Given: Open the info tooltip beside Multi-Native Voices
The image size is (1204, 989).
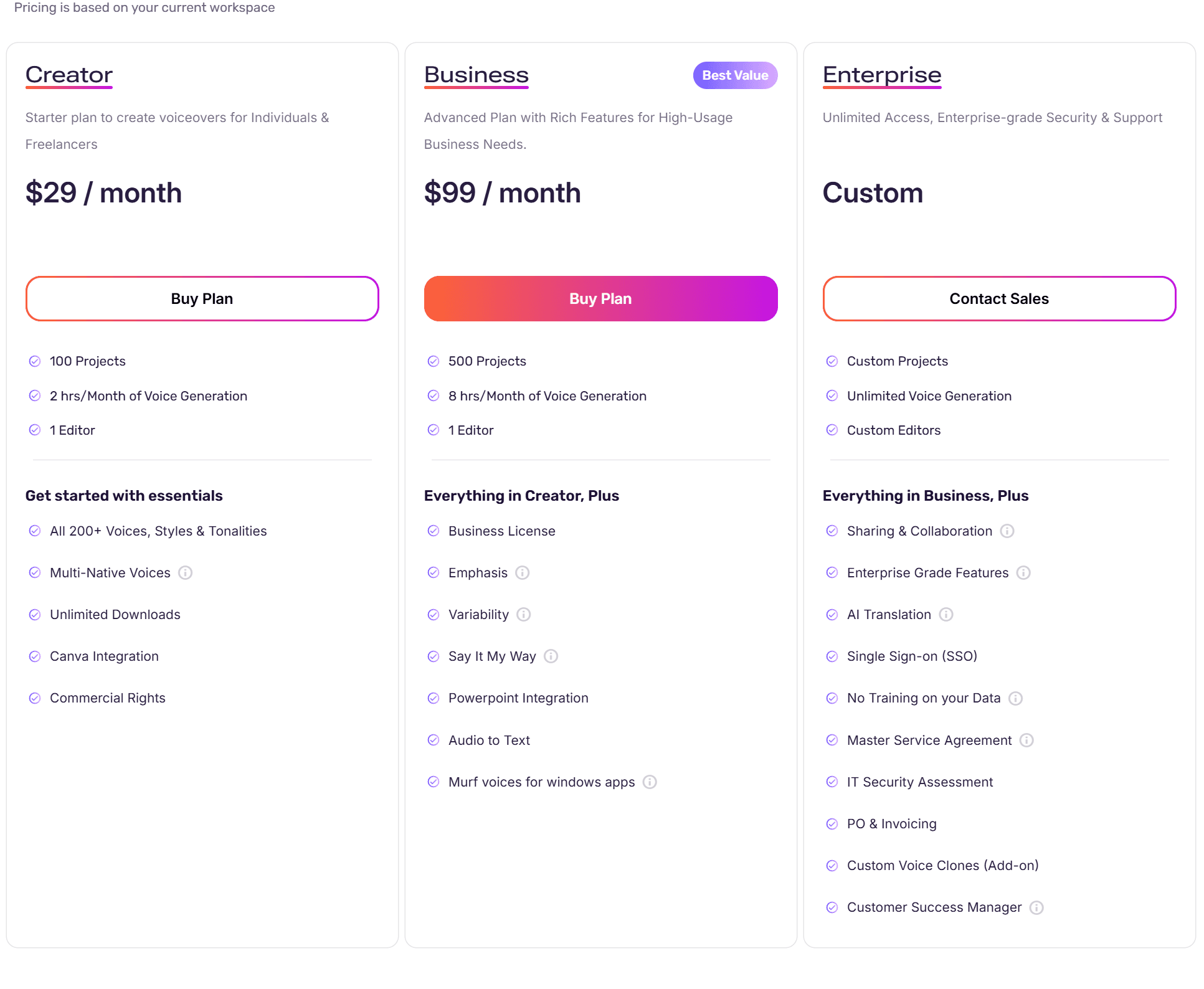Looking at the screenshot, I should tap(185, 572).
